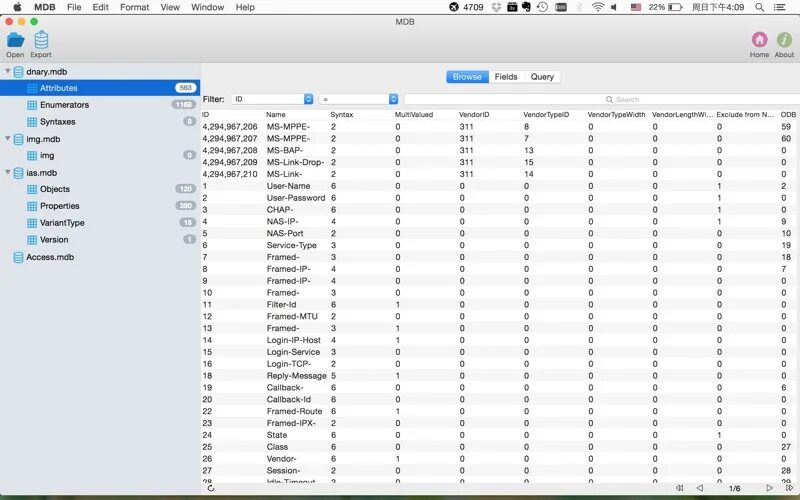Sort by the Syntax column header
The image size is (800, 500).
click(x=342, y=115)
